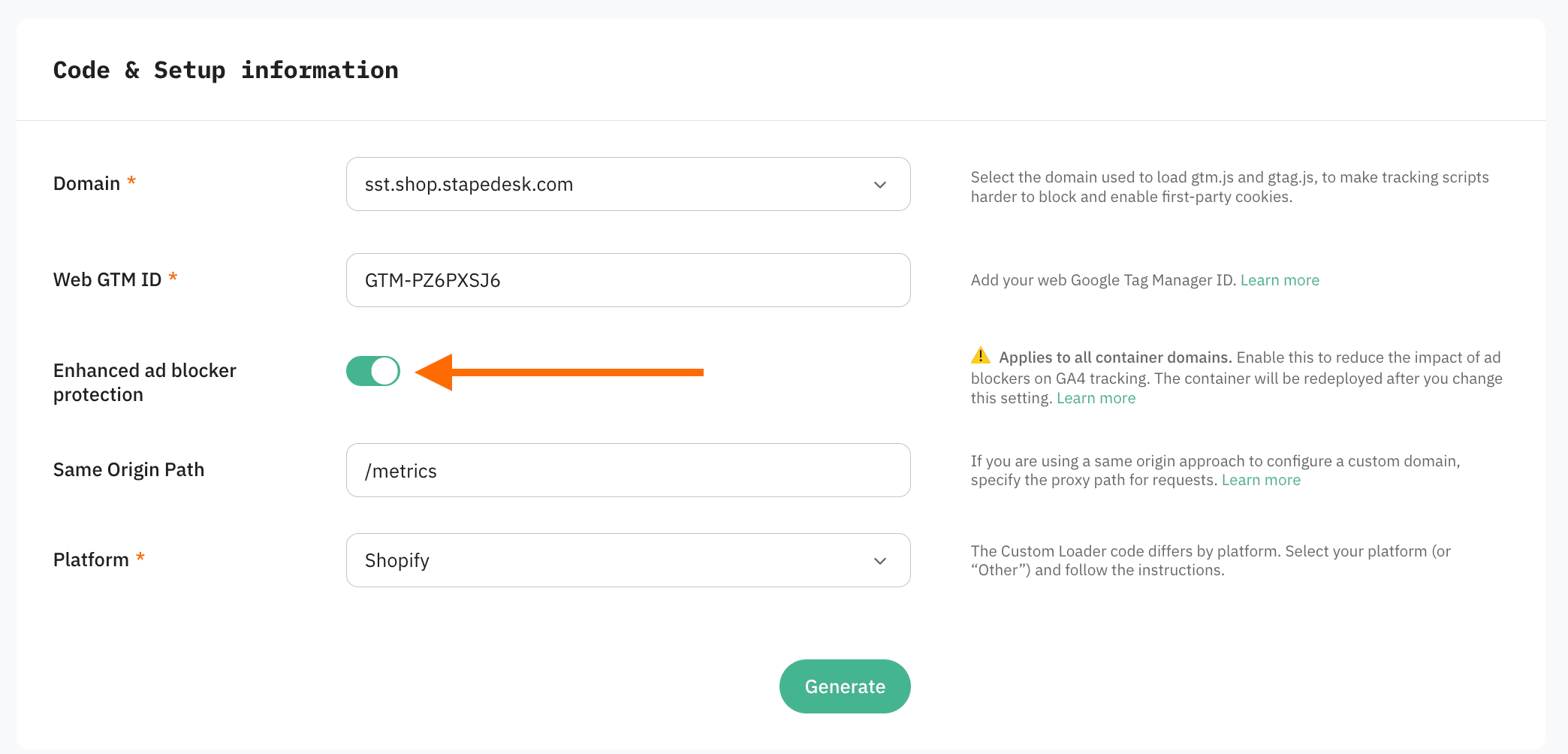Click Learn more after container redeploy note
This screenshot has width=1568, height=754.
point(1096,397)
